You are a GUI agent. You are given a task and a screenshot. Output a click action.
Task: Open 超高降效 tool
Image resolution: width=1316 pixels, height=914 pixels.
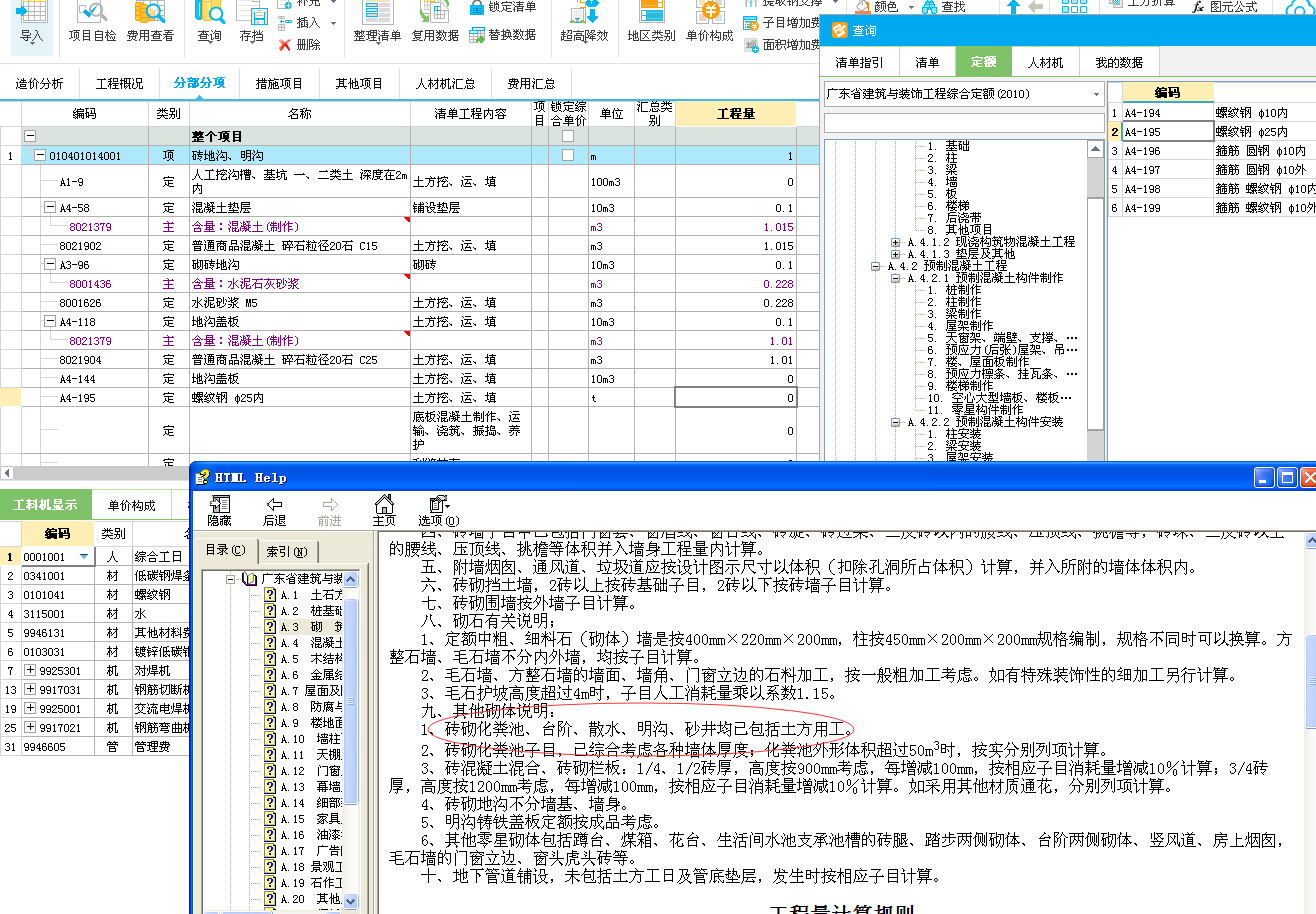coord(584,24)
